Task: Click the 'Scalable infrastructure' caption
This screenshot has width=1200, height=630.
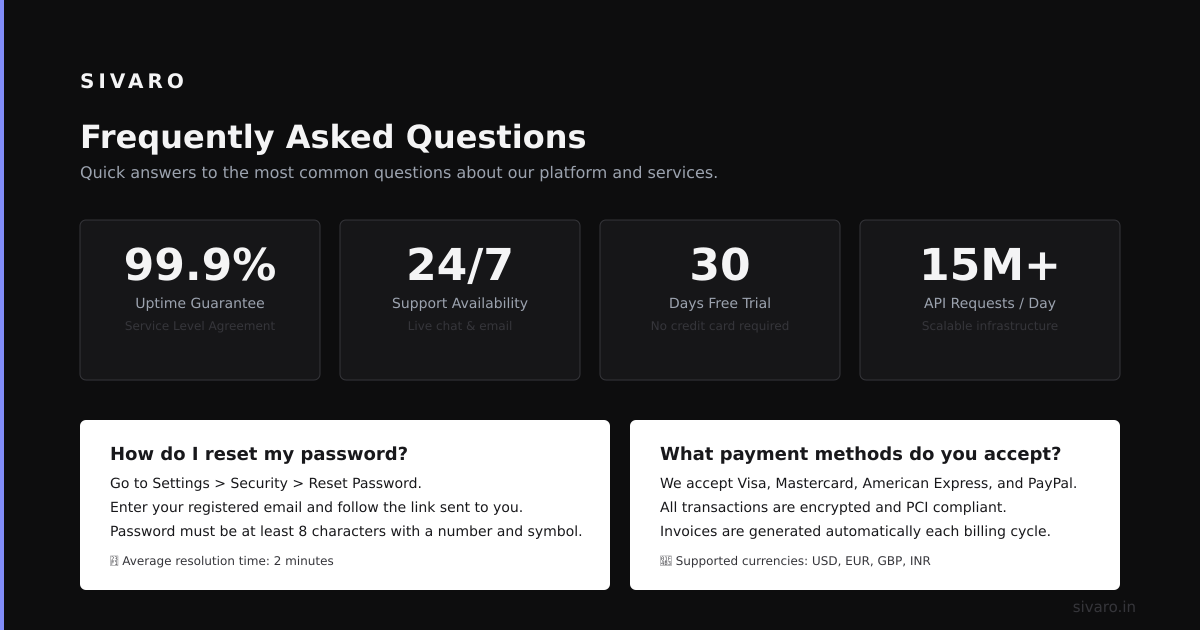Action: click(990, 326)
